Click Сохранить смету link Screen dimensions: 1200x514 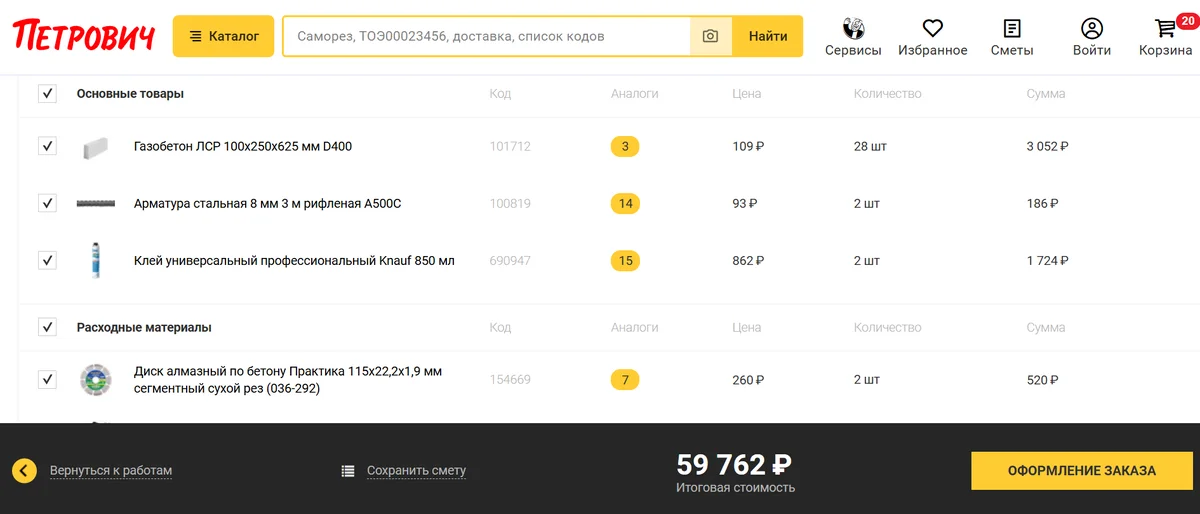coord(415,471)
